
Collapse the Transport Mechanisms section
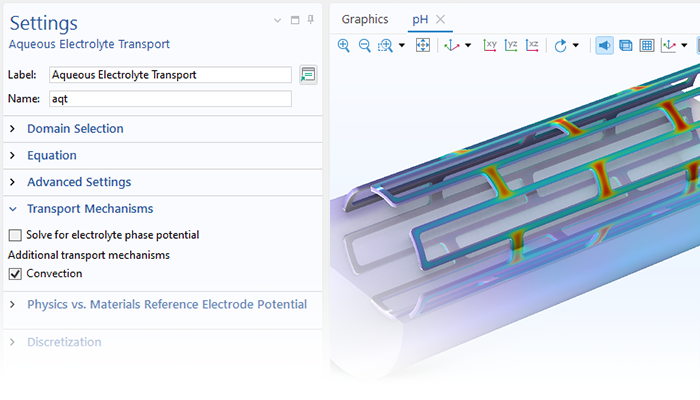point(12,209)
